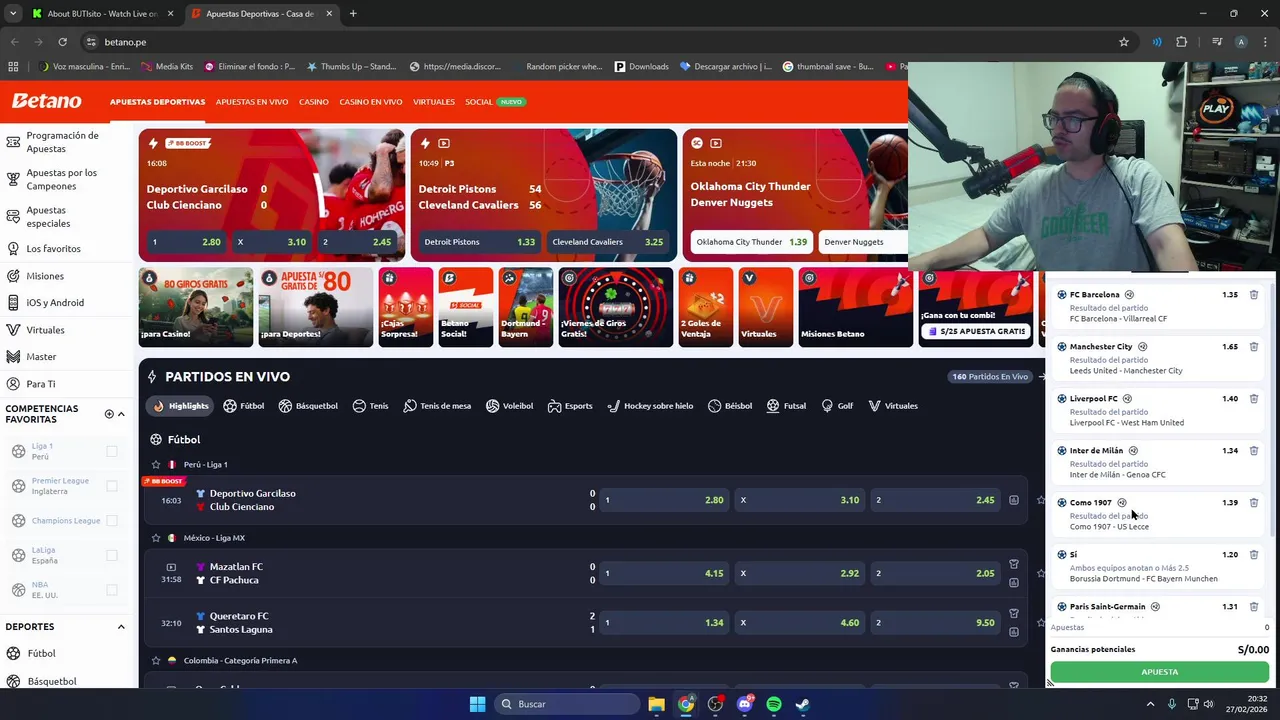Expand the browser tab search dropdown
The width and height of the screenshot is (1280, 720).
click(x=12, y=14)
